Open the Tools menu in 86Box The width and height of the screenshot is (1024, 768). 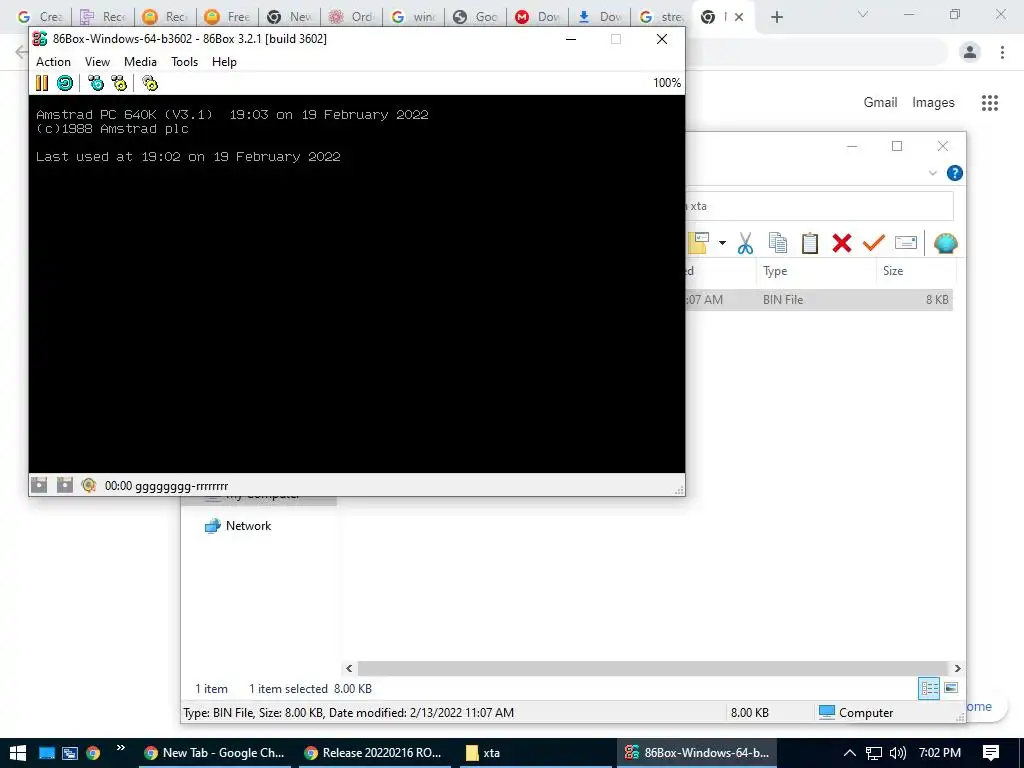tap(184, 61)
